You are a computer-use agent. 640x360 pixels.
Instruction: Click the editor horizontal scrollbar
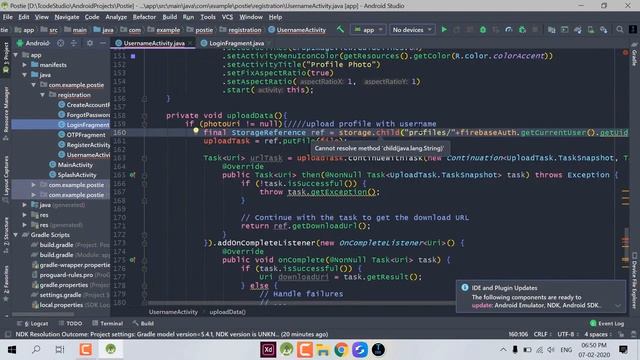tap(302, 303)
